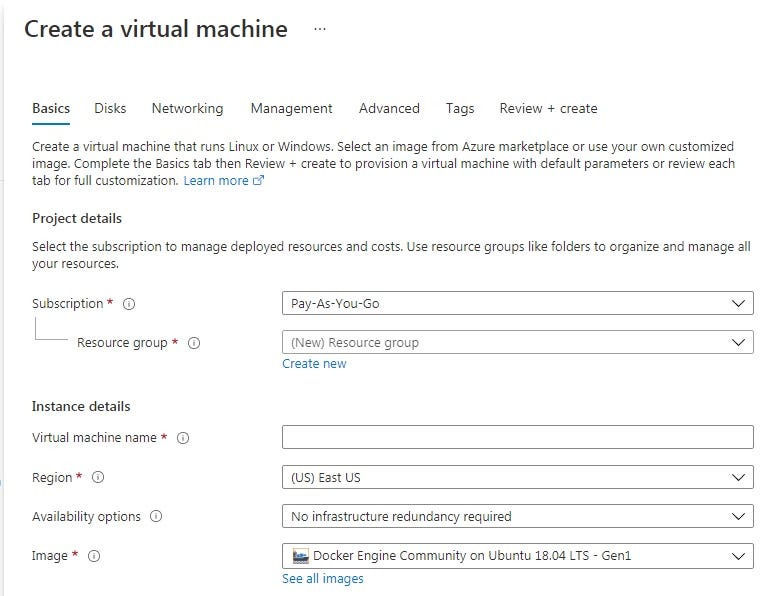Screen dimensions: 769x596
Task: Open the Subscription dropdown showing Pay-As-You-Go
Action: coord(517,303)
